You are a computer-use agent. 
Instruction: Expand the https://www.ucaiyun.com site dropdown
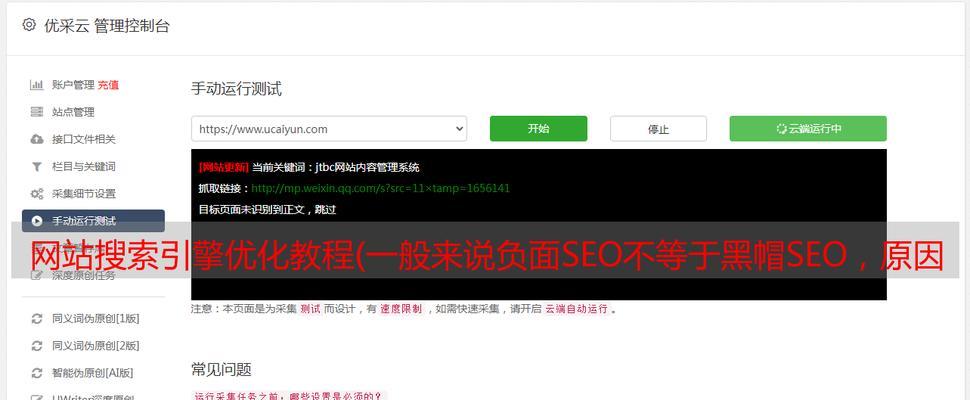[329, 129]
